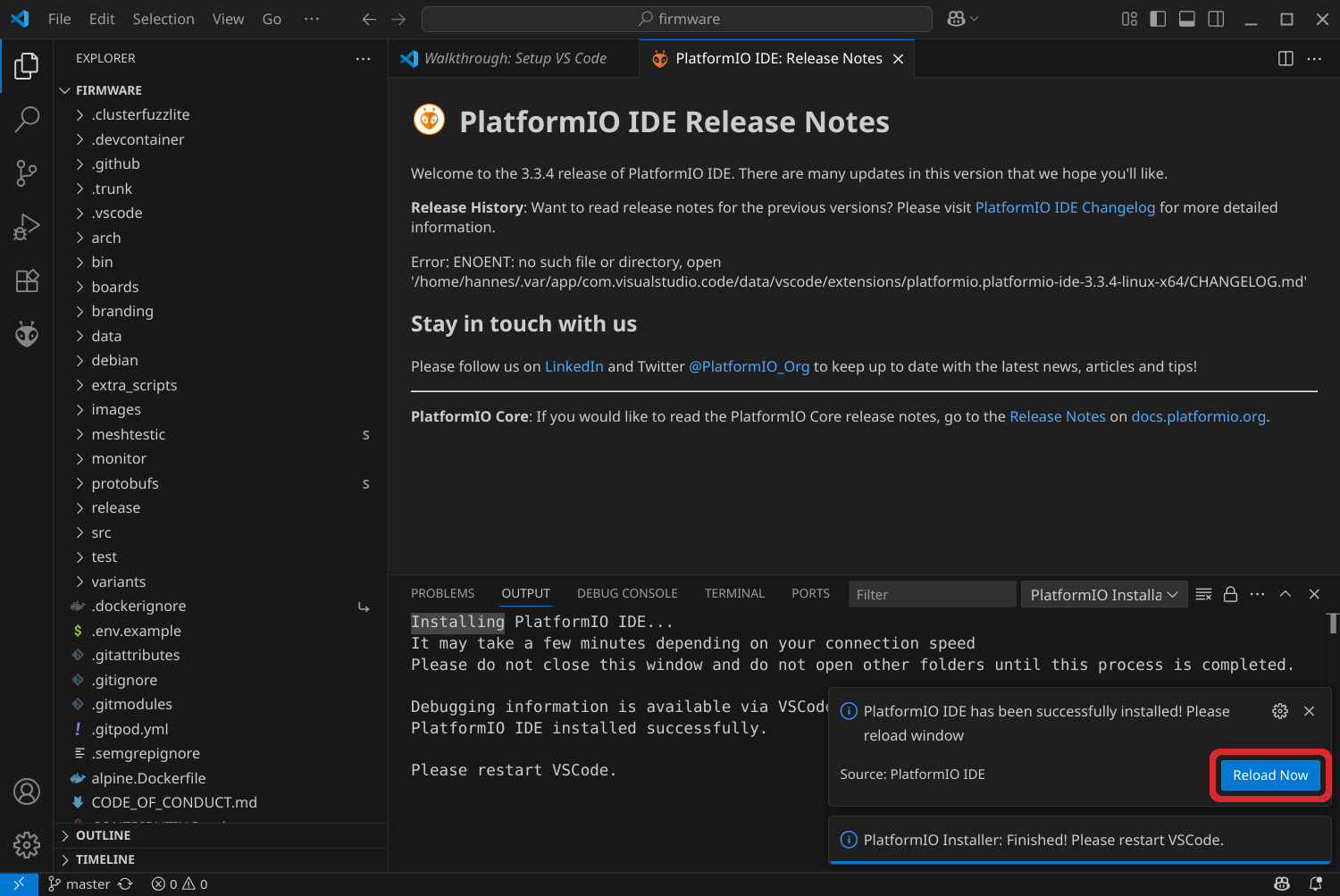1340x896 pixels.
Task: Toggle the bottom panel layout button
Action: (1186, 19)
